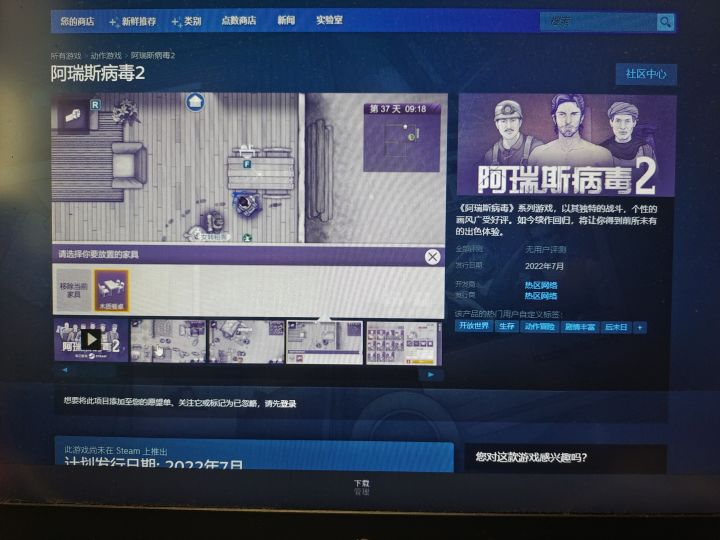Open the 您的商店 menu
Image resolution: width=720 pixels, height=540 pixels.
pos(77,21)
